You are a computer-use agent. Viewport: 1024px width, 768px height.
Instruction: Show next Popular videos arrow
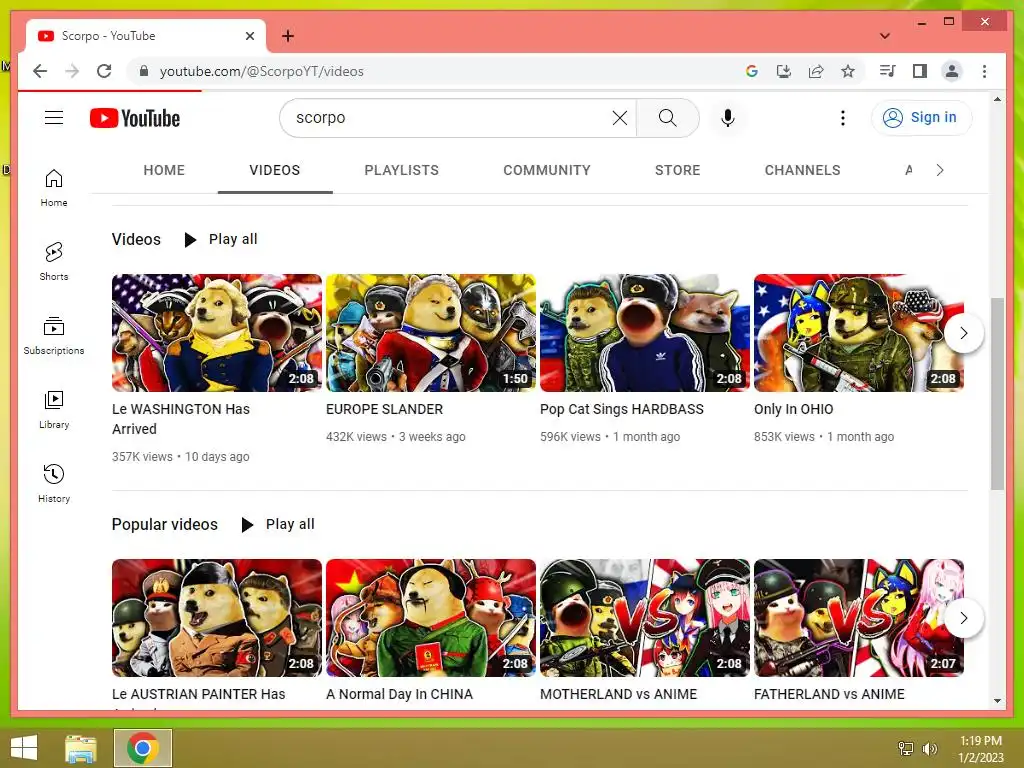click(963, 618)
